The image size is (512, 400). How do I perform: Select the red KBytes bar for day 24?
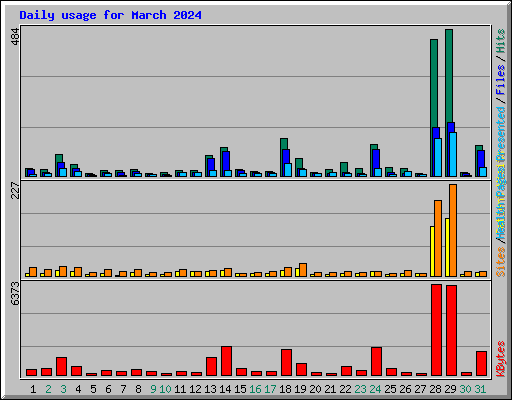point(376,362)
